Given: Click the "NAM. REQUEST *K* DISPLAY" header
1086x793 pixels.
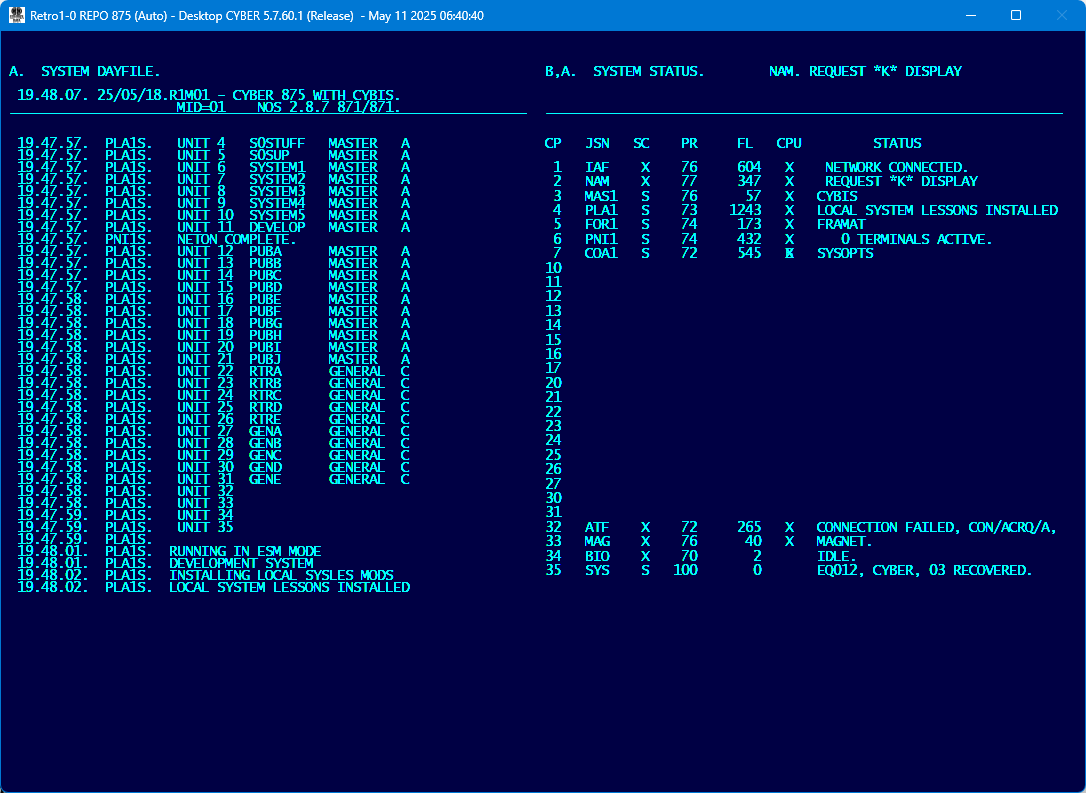Looking at the screenshot, I should pos(865,72).
